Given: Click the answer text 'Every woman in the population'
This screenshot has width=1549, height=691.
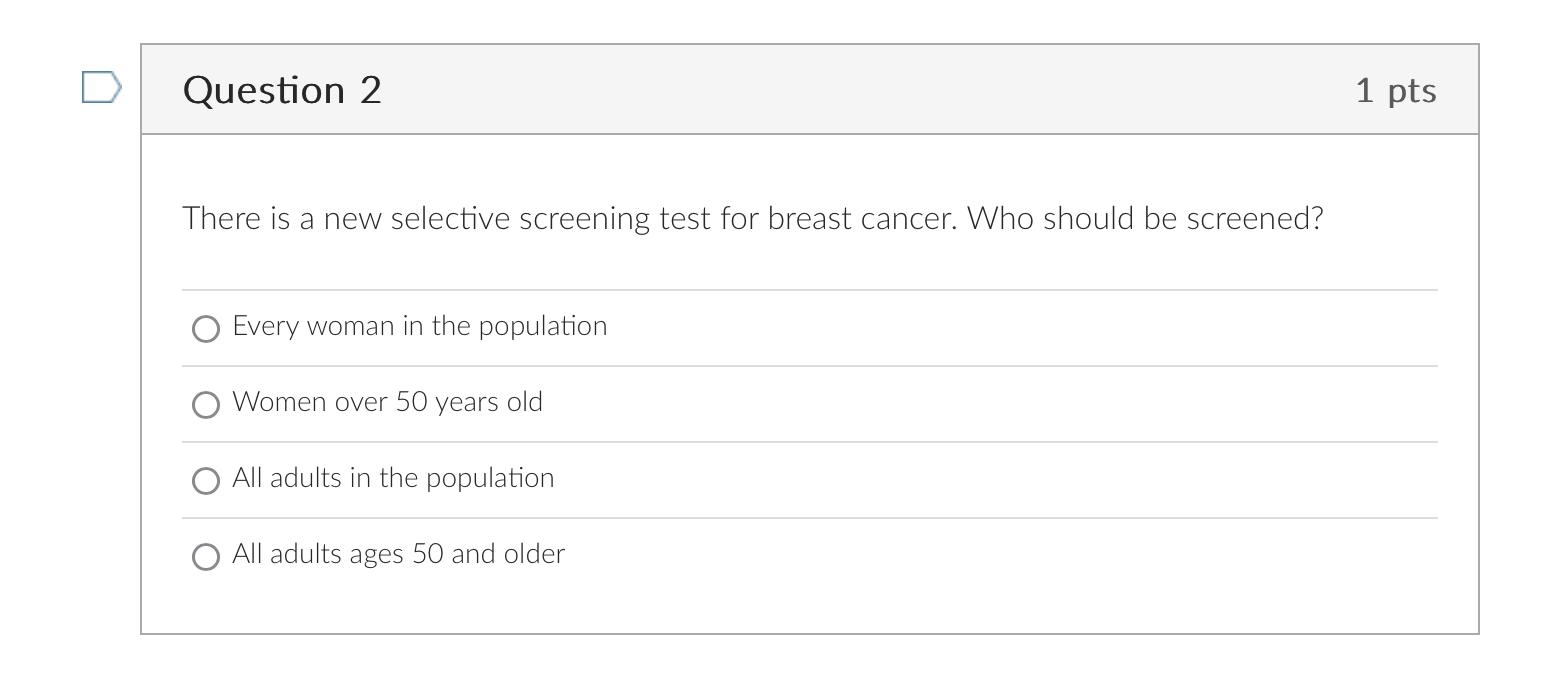Looking at the screenshot, I should [419, 327].
